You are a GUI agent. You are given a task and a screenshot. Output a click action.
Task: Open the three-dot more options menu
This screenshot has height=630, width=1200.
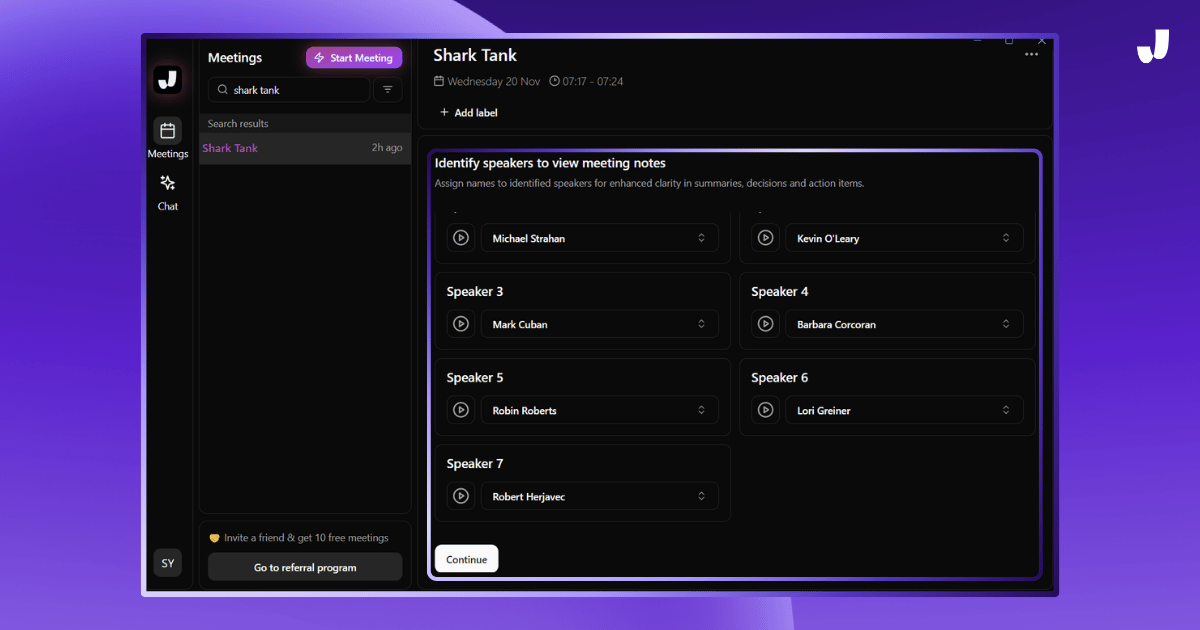coord(1031,55)
